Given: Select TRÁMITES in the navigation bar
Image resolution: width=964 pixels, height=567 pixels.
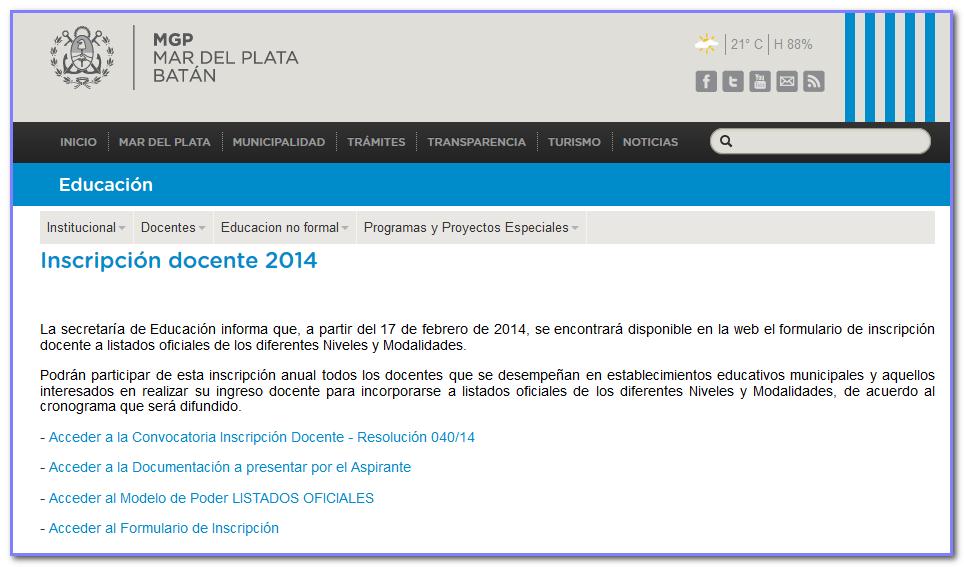Looking at the screenshot, I should pos(376,142).
